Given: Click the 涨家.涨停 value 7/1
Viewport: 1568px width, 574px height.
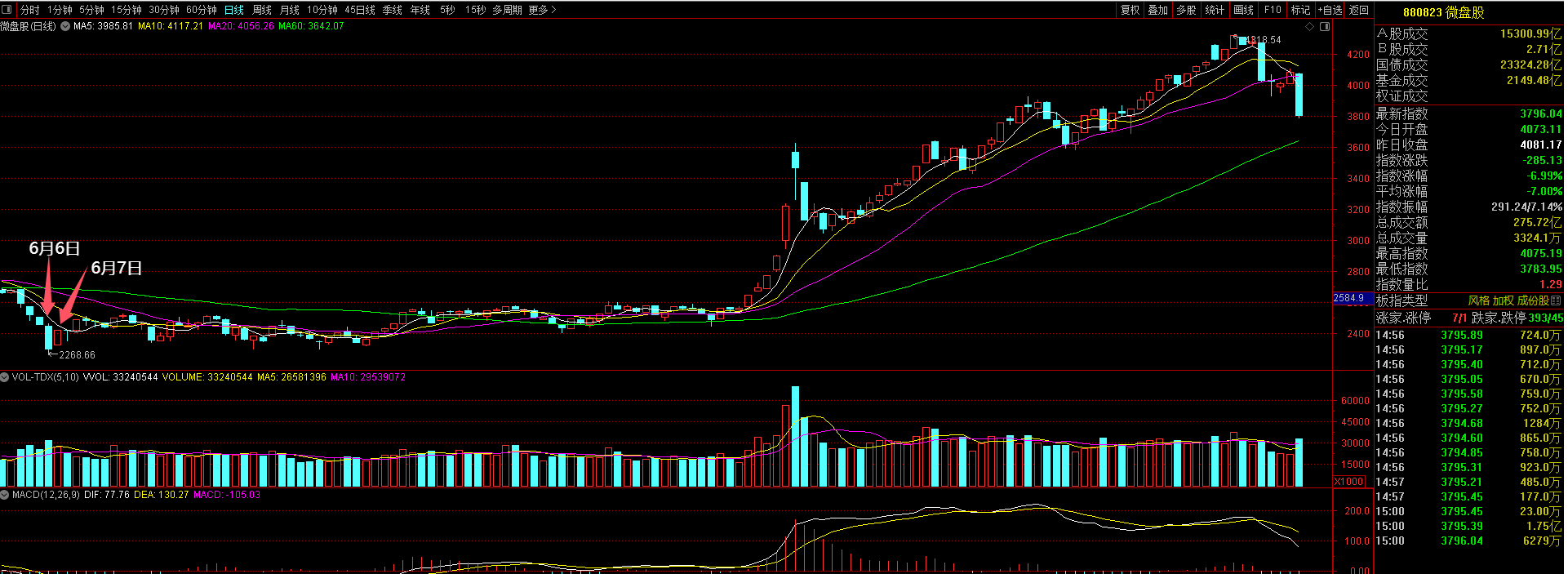Looking at the screenshot, I should 1459,318.
